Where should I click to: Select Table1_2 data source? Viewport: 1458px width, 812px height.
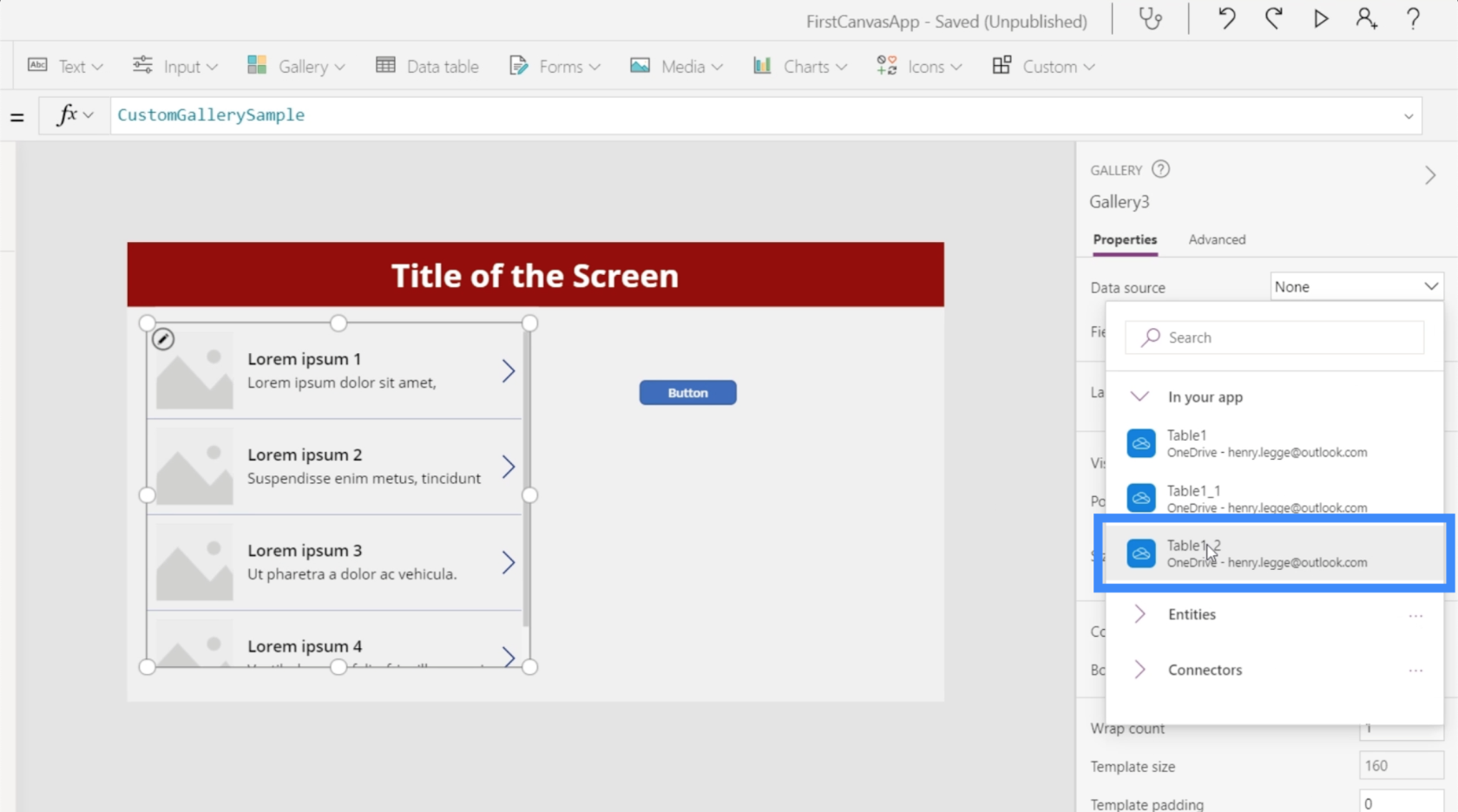pos(1274,553)
